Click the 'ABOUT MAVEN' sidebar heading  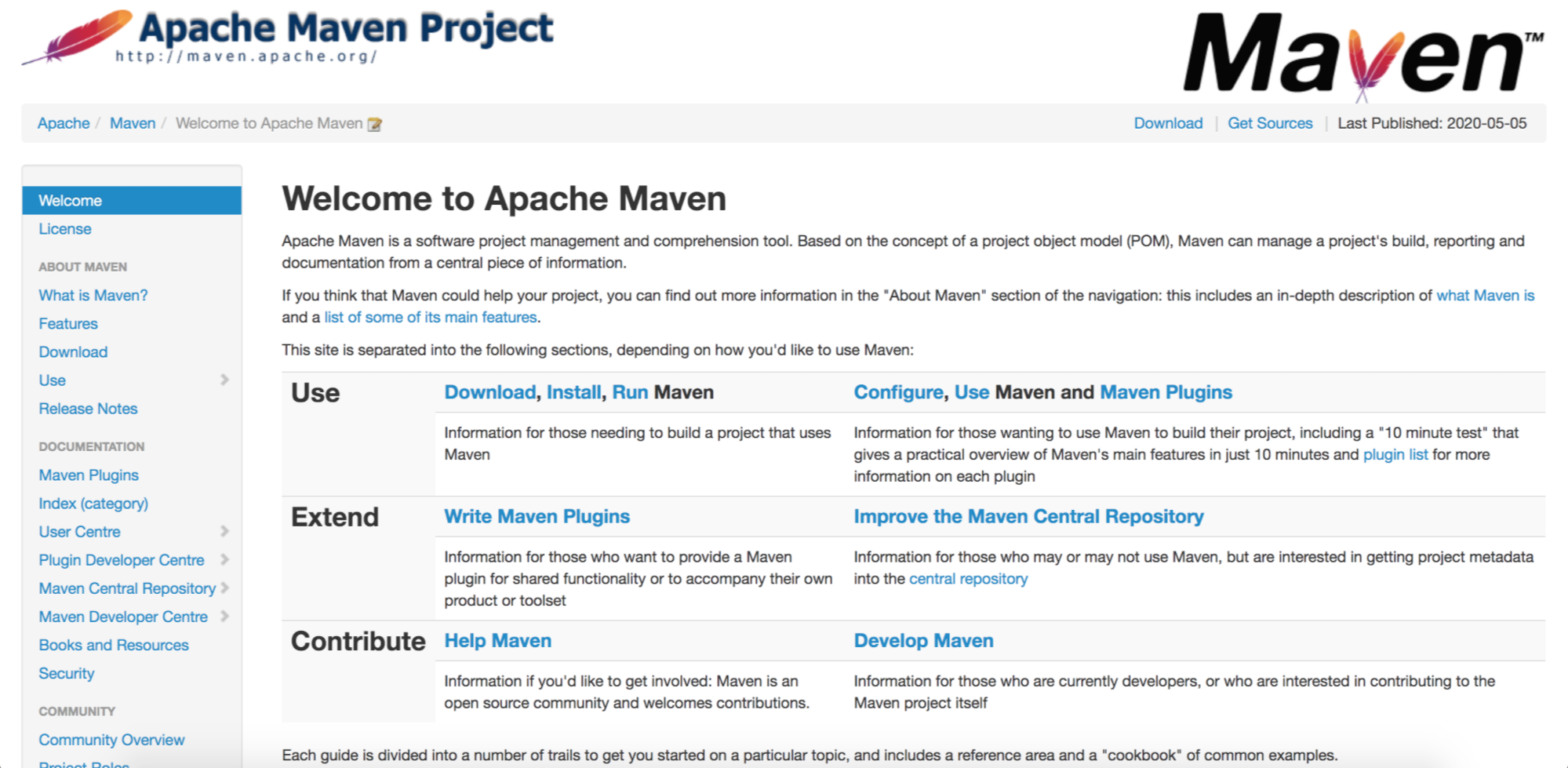(x=82, y=267)
